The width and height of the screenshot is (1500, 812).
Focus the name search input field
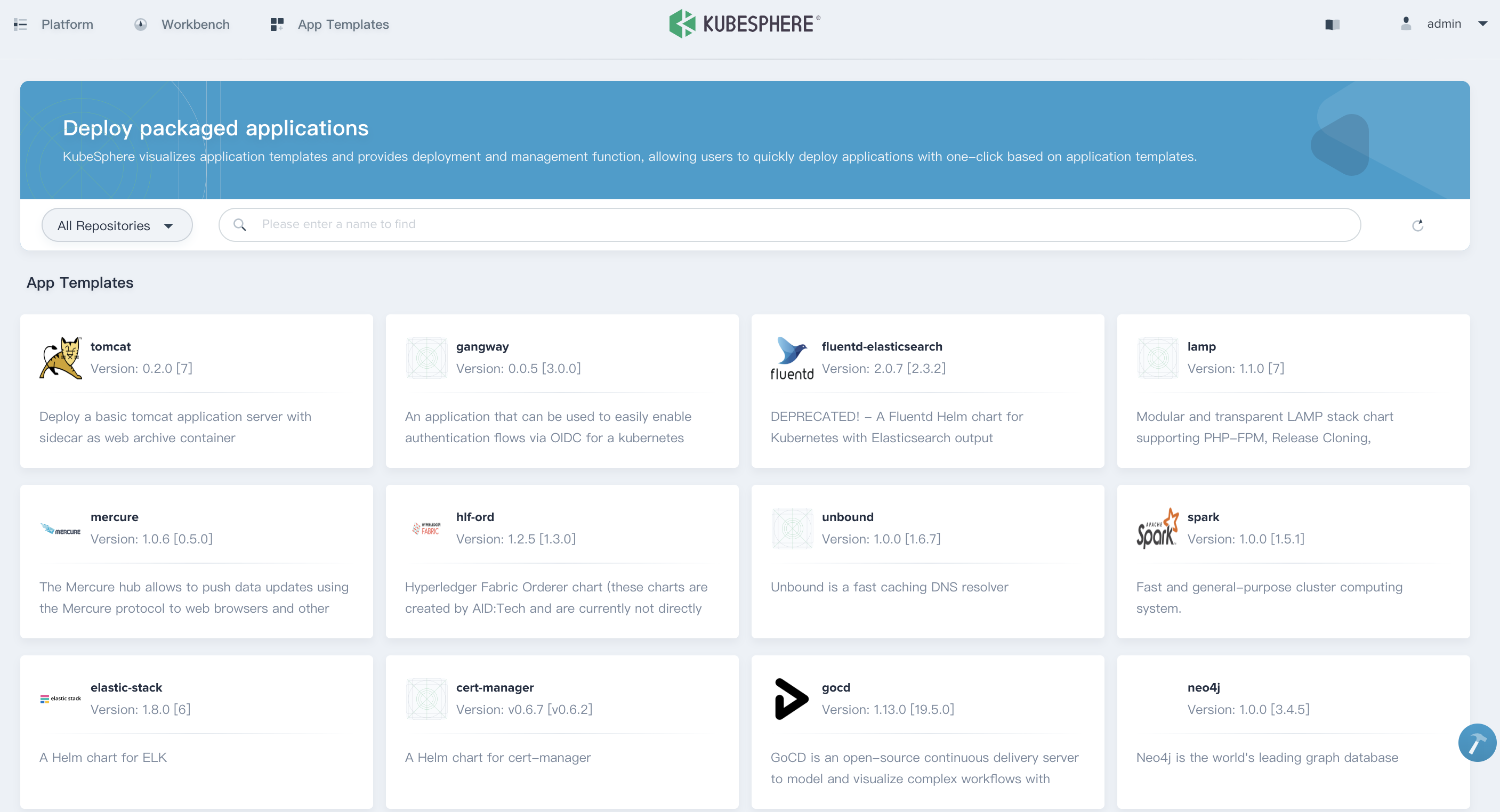click(789, 225)
